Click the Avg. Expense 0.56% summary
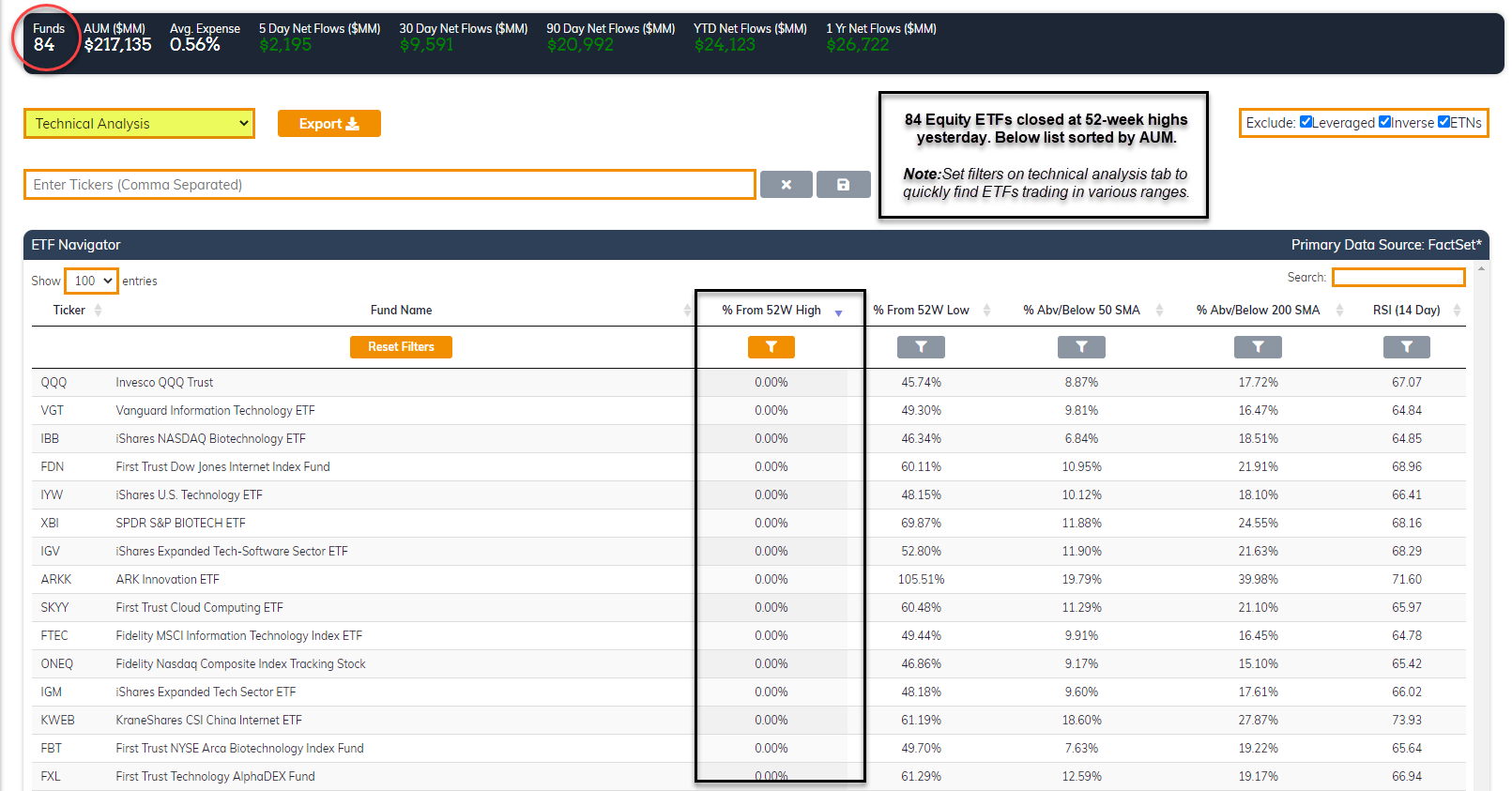 pos(205,37)
